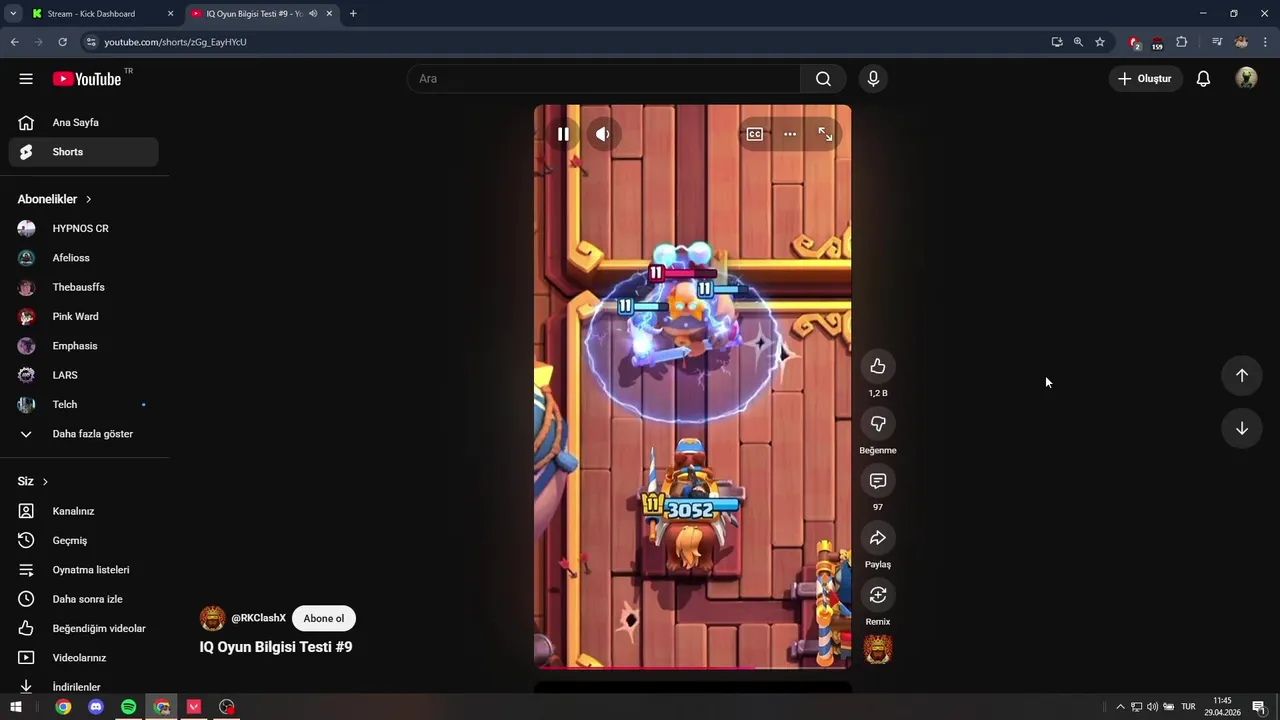This screenshot has height=720, width=1280.
Task: Start voice search with microphone
Action: point(874,79)
